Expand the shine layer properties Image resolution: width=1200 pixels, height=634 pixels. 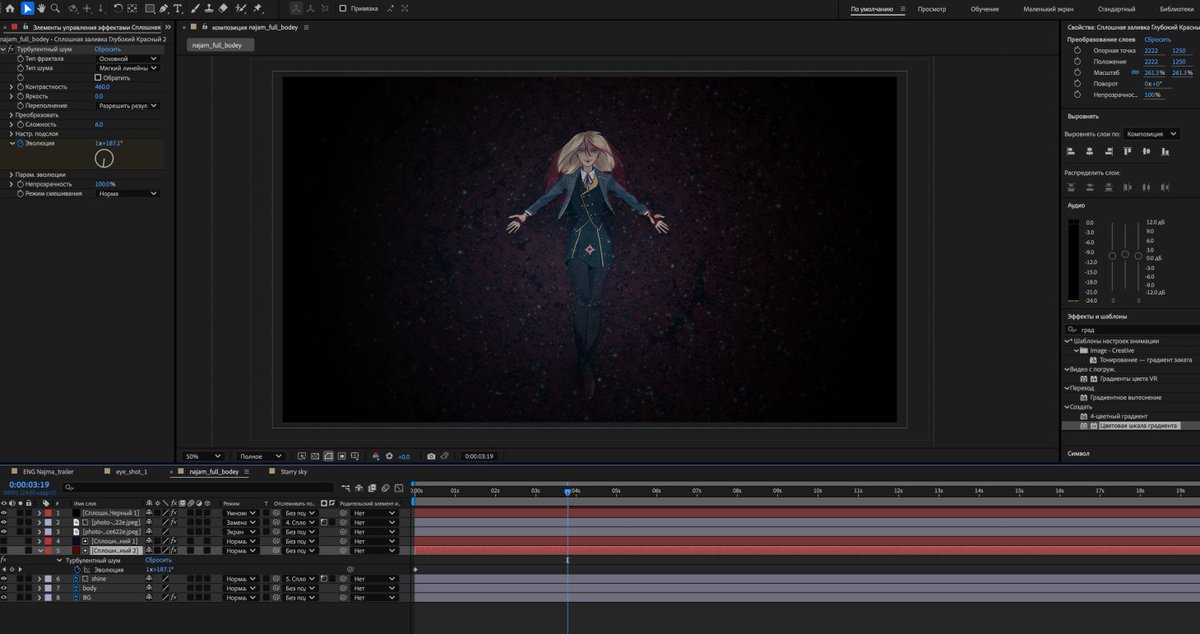[x=39, y=579]
